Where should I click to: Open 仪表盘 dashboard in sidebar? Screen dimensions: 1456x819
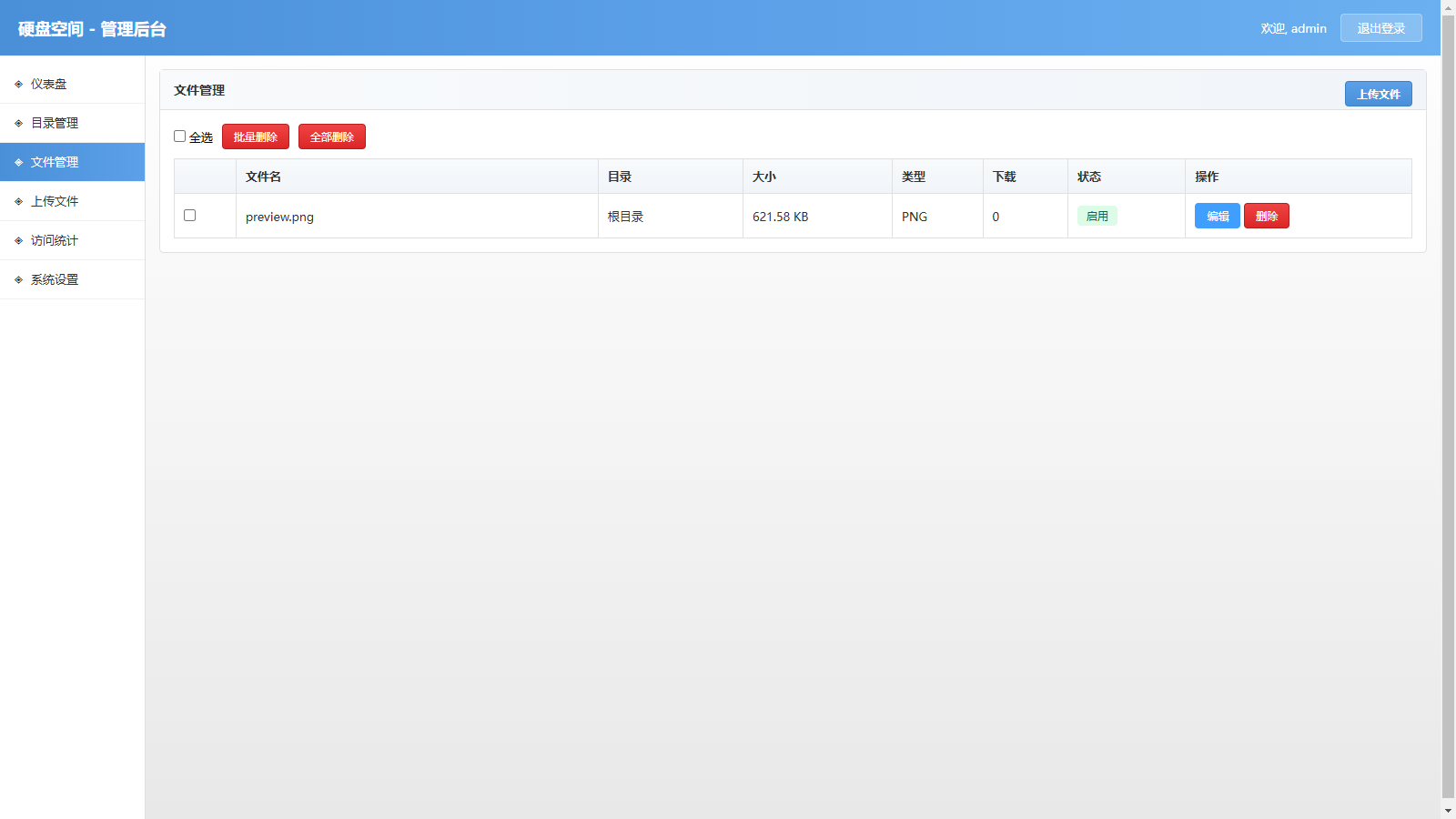tap(49, 84)
